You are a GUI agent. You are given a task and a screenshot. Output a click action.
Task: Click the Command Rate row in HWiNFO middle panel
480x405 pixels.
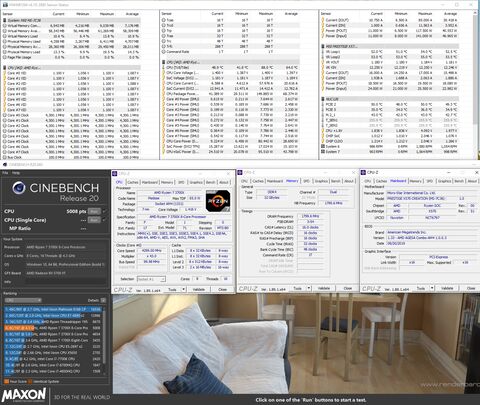tap(230, 52)
